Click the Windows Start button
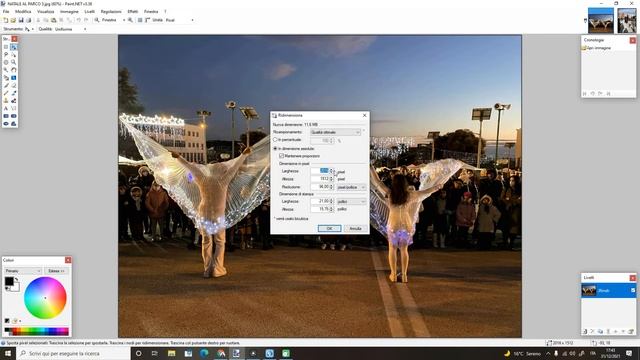The height and width of the screenshot is (360, 640). click(x=7, y=353)
